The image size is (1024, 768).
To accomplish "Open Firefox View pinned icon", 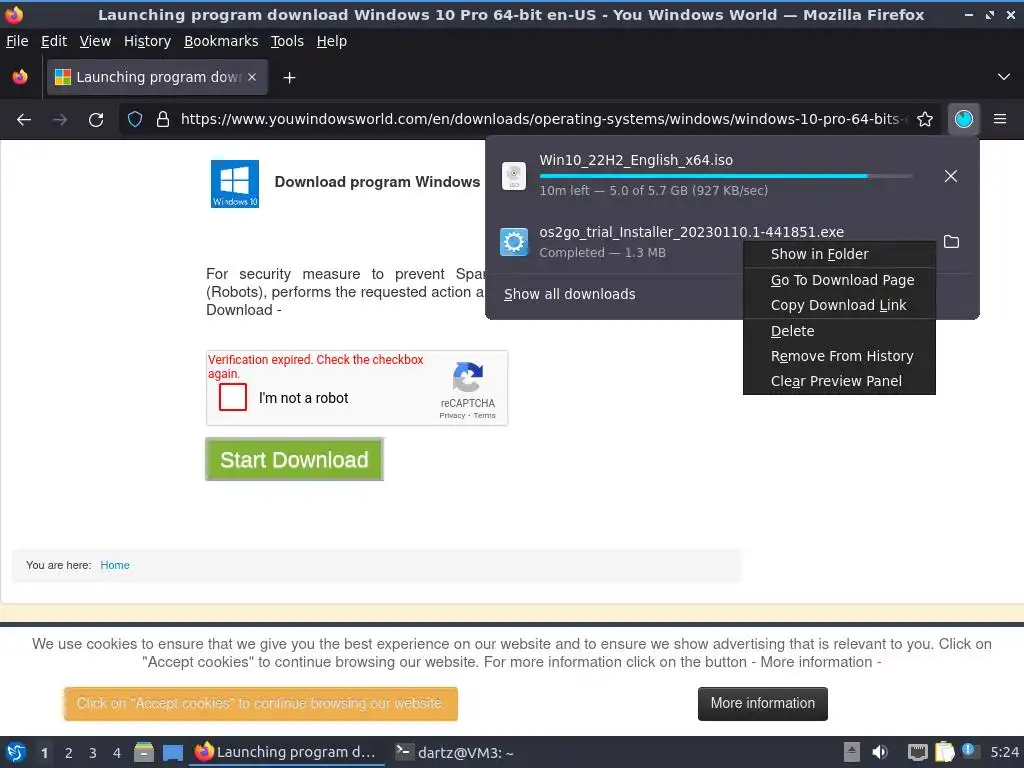I will [20, 77].
